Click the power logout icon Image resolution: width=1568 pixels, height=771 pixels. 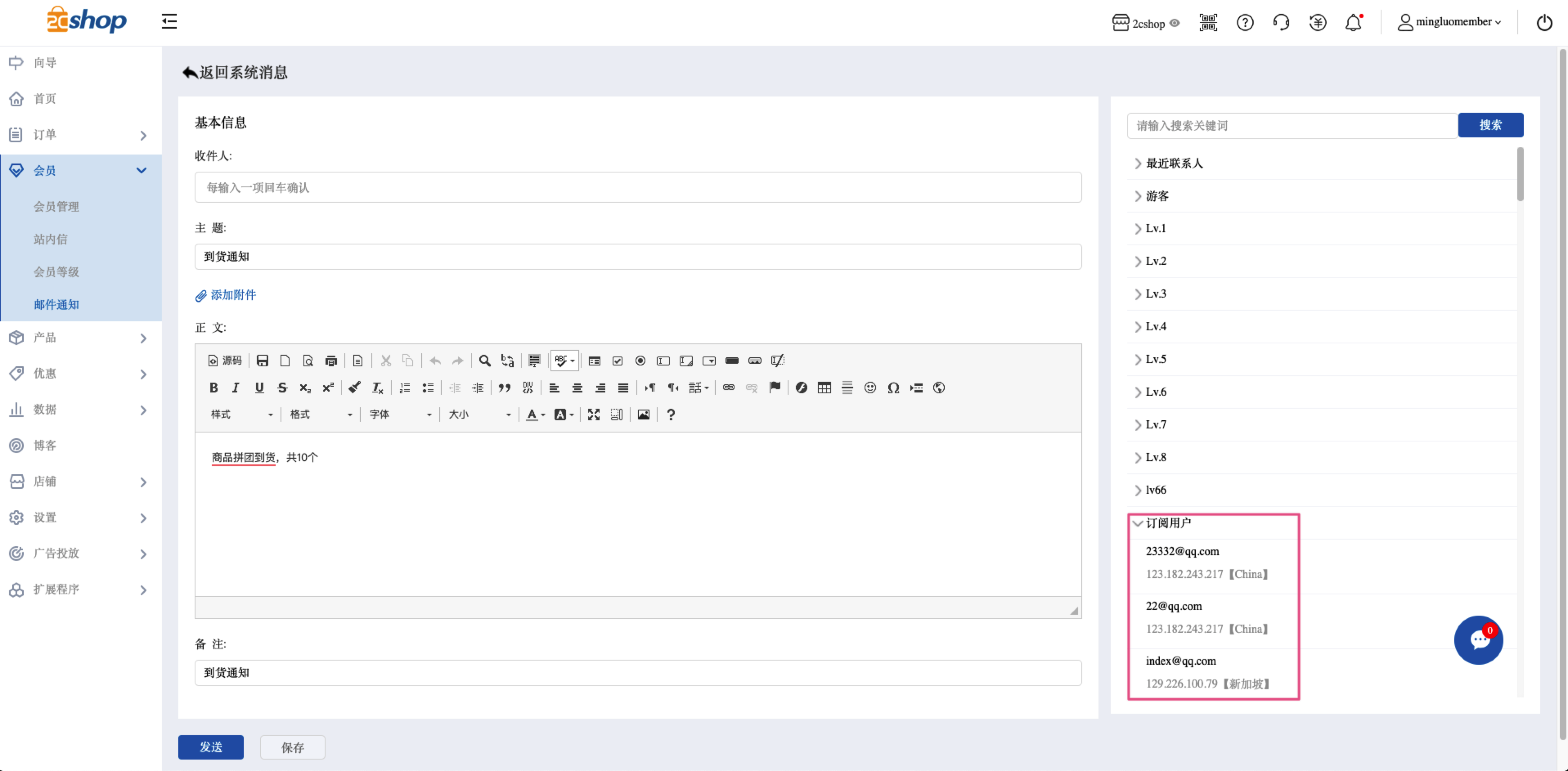[x=1544, y=22]
